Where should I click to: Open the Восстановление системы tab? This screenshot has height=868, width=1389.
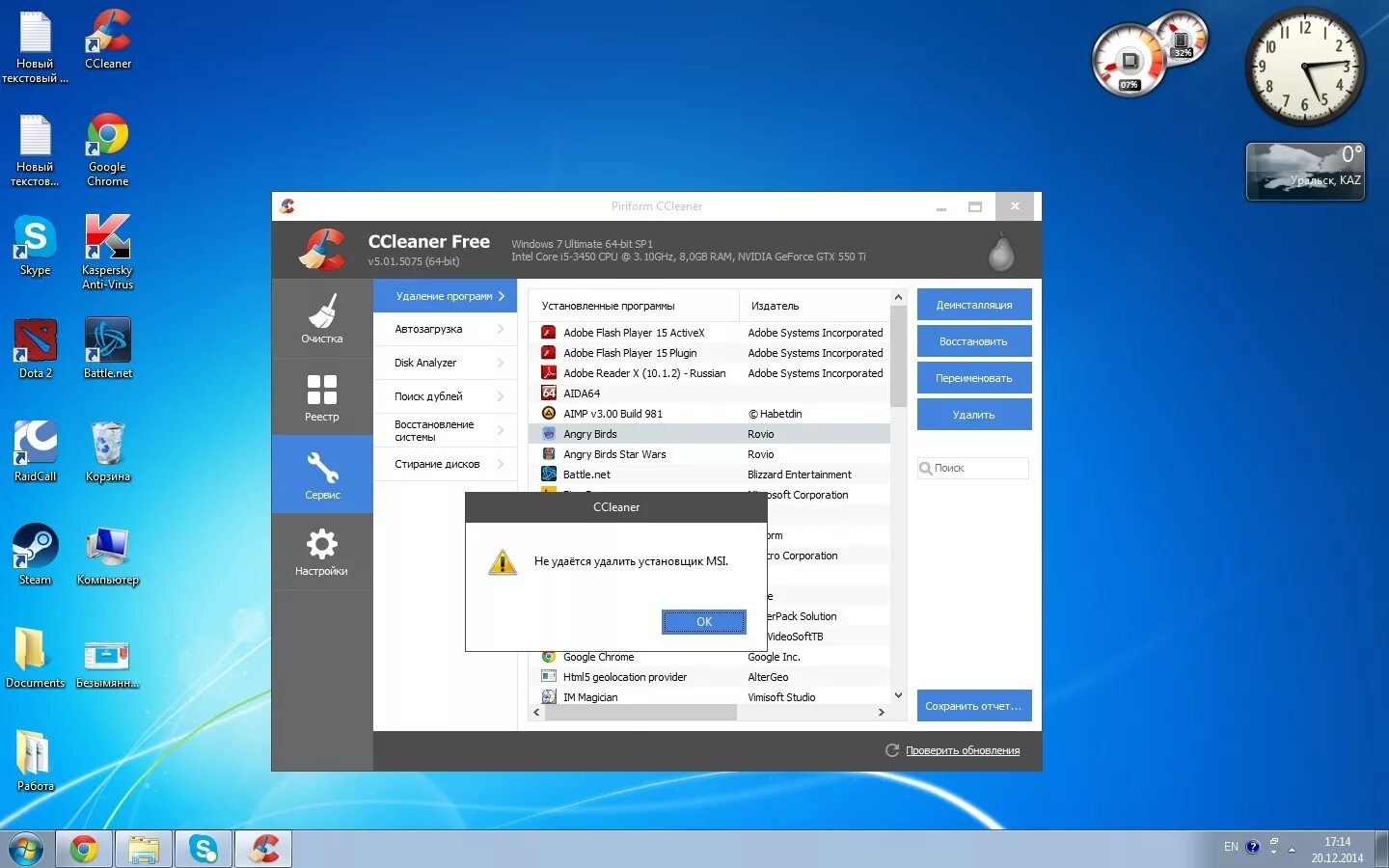pos(445,430)
